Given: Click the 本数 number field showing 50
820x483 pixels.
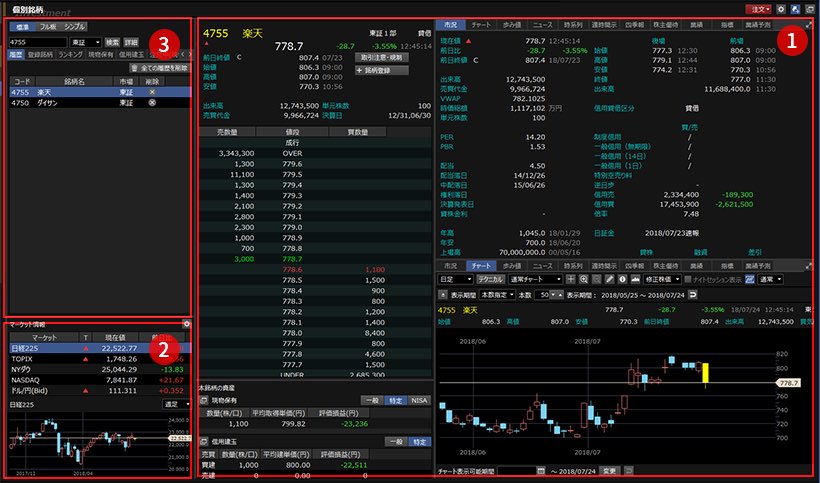Looking at the screenshot, I should coord(542,295).
